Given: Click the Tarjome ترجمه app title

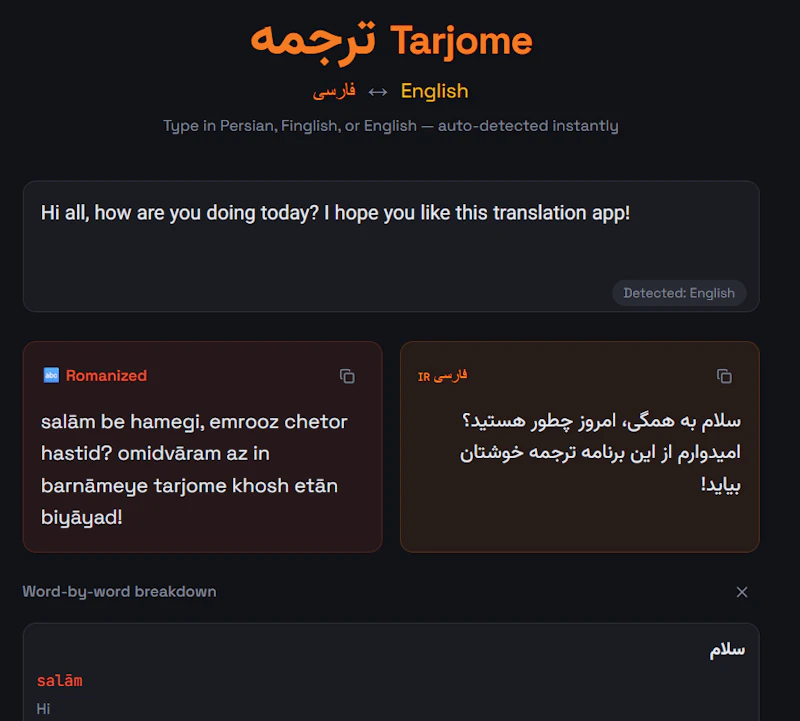Looking at the screenshot, I should click(x=392, y=40).
